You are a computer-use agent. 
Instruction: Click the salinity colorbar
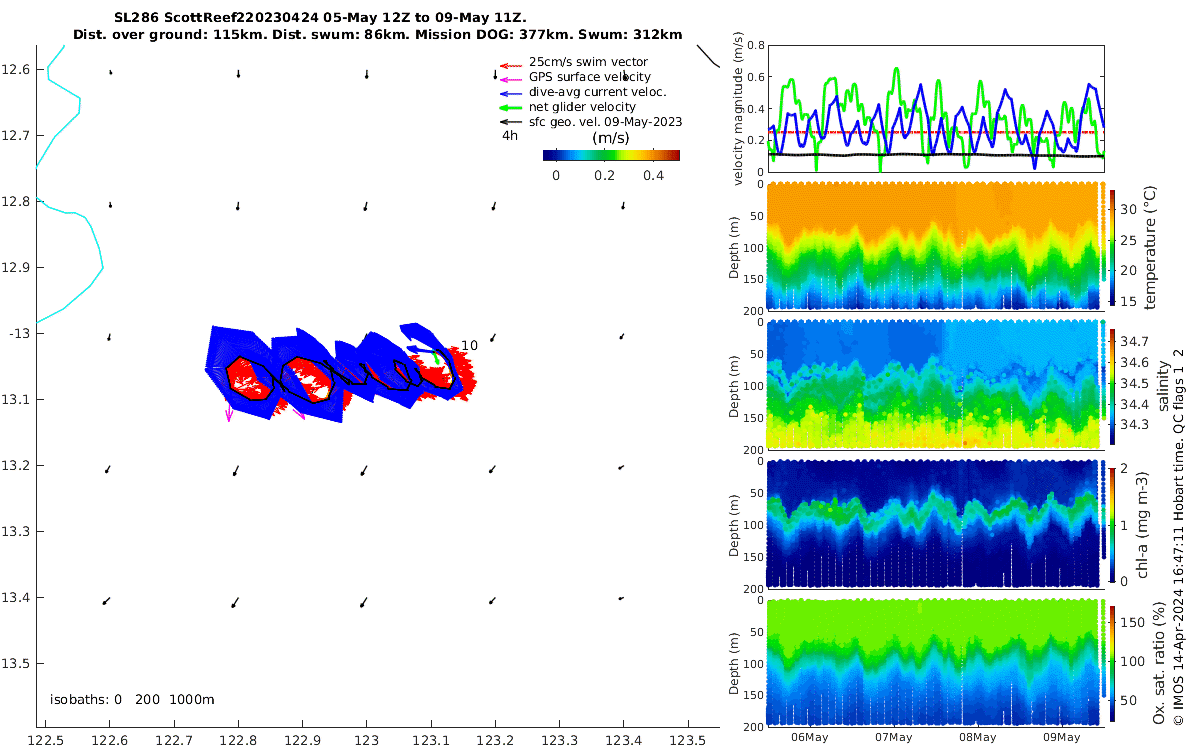[1112, 386]
